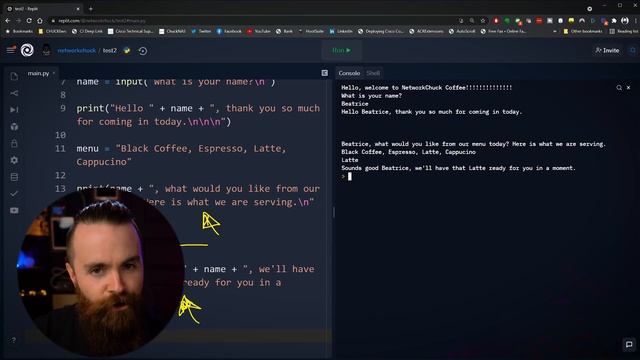640x360 pixels.
Task: Click the editor layout toggle icon
Action: (324, 73)
